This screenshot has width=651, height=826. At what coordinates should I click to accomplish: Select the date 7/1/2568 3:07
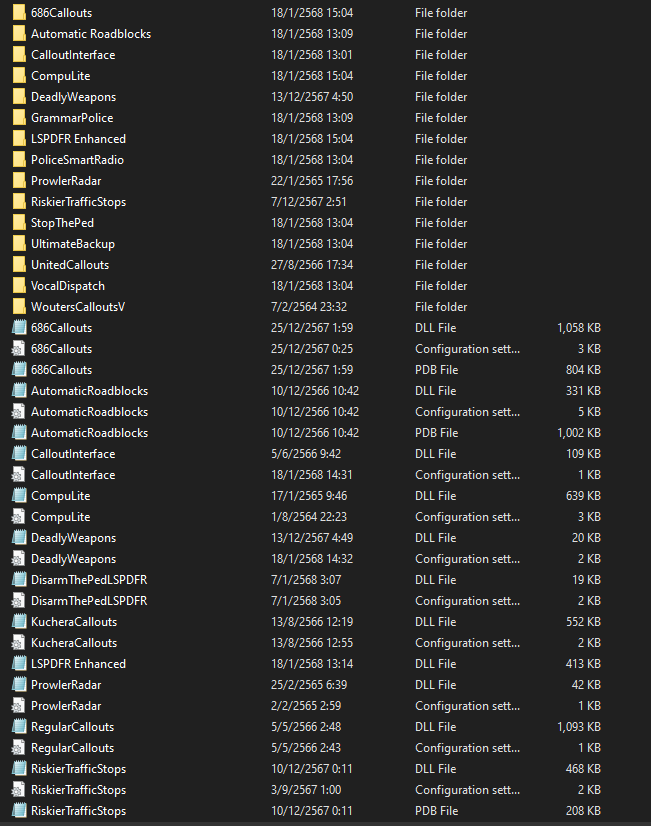coord(306,580)
